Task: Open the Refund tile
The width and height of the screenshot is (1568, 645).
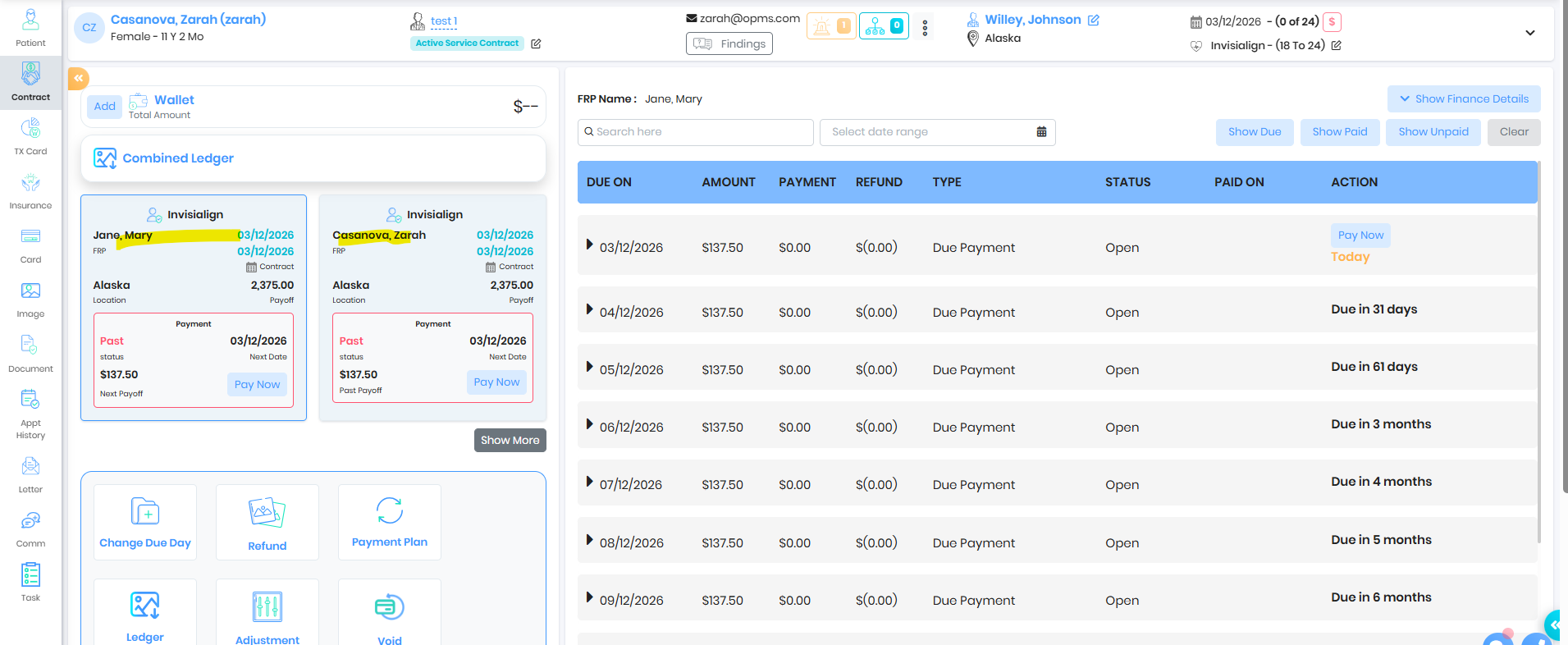Action: 267,522
